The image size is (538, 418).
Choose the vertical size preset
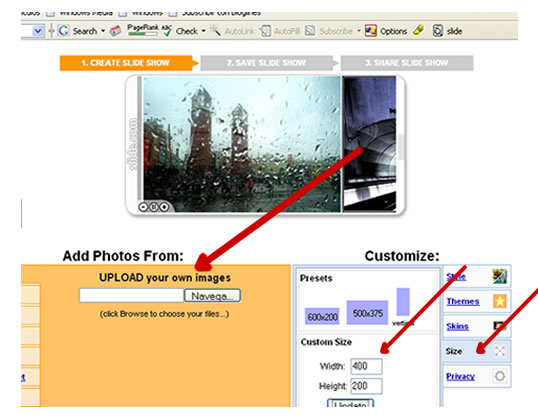(x=403, y=302)
